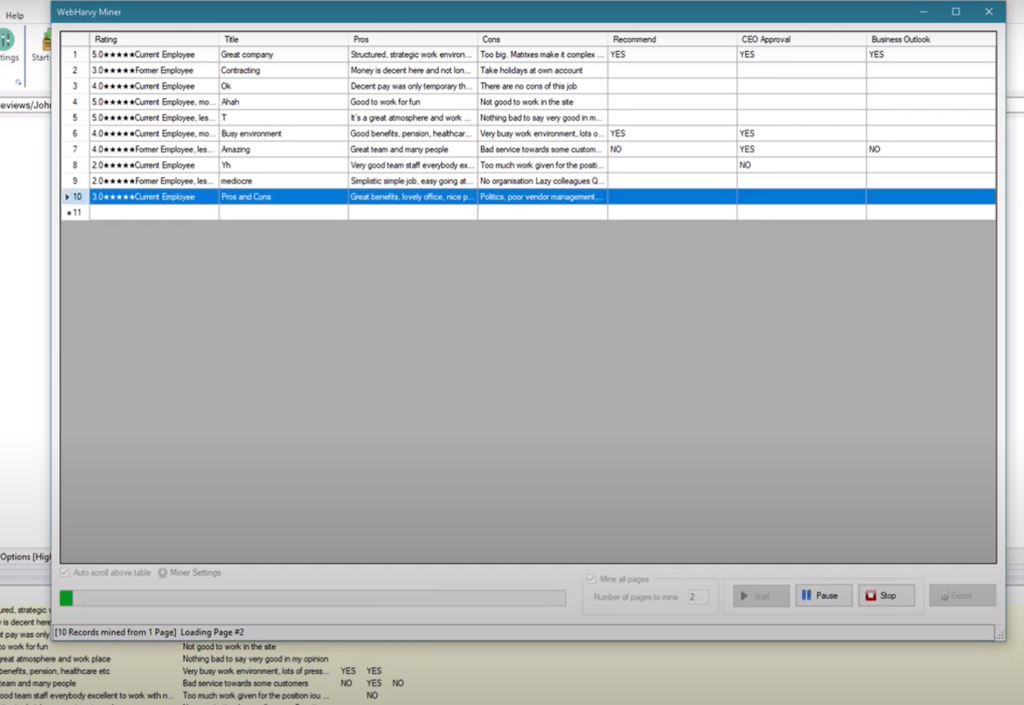Screen dimensions: 1024x705
Task: Toggle the Mine all pages checkbox
Action: click(592, 579)
